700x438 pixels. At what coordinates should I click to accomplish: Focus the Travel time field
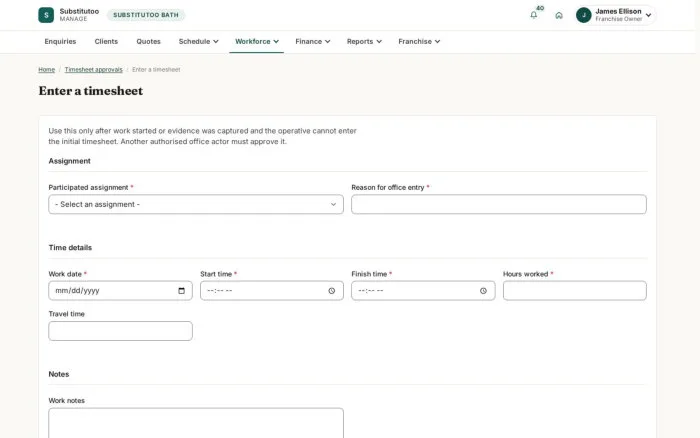tap(121, 331)
